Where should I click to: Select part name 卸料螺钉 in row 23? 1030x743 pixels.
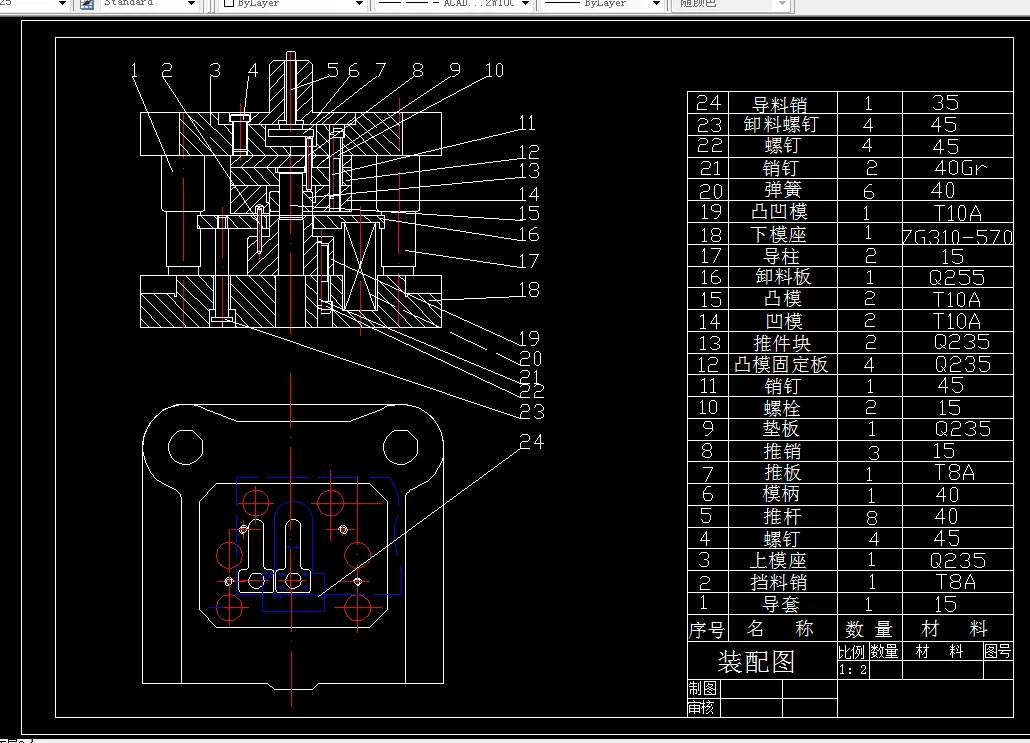point(780,125)
